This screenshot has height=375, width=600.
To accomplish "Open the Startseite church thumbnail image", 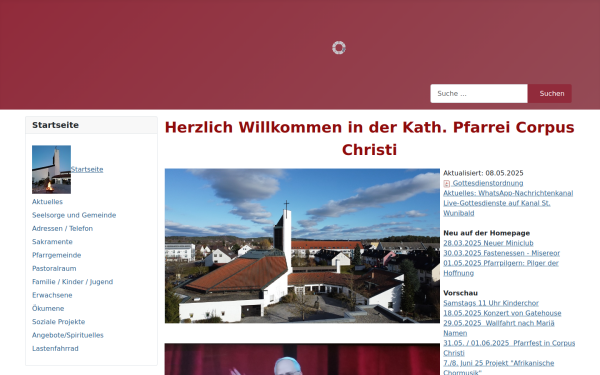I will pos(51,170).
